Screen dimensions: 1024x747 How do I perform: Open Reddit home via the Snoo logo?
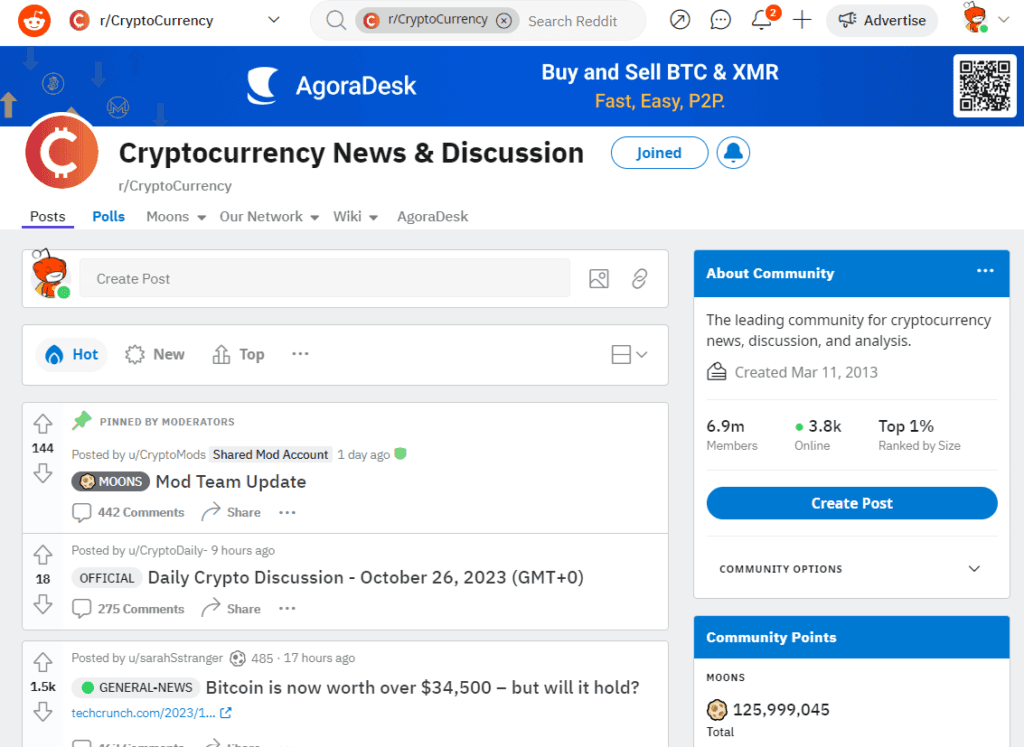coord(34,21)
